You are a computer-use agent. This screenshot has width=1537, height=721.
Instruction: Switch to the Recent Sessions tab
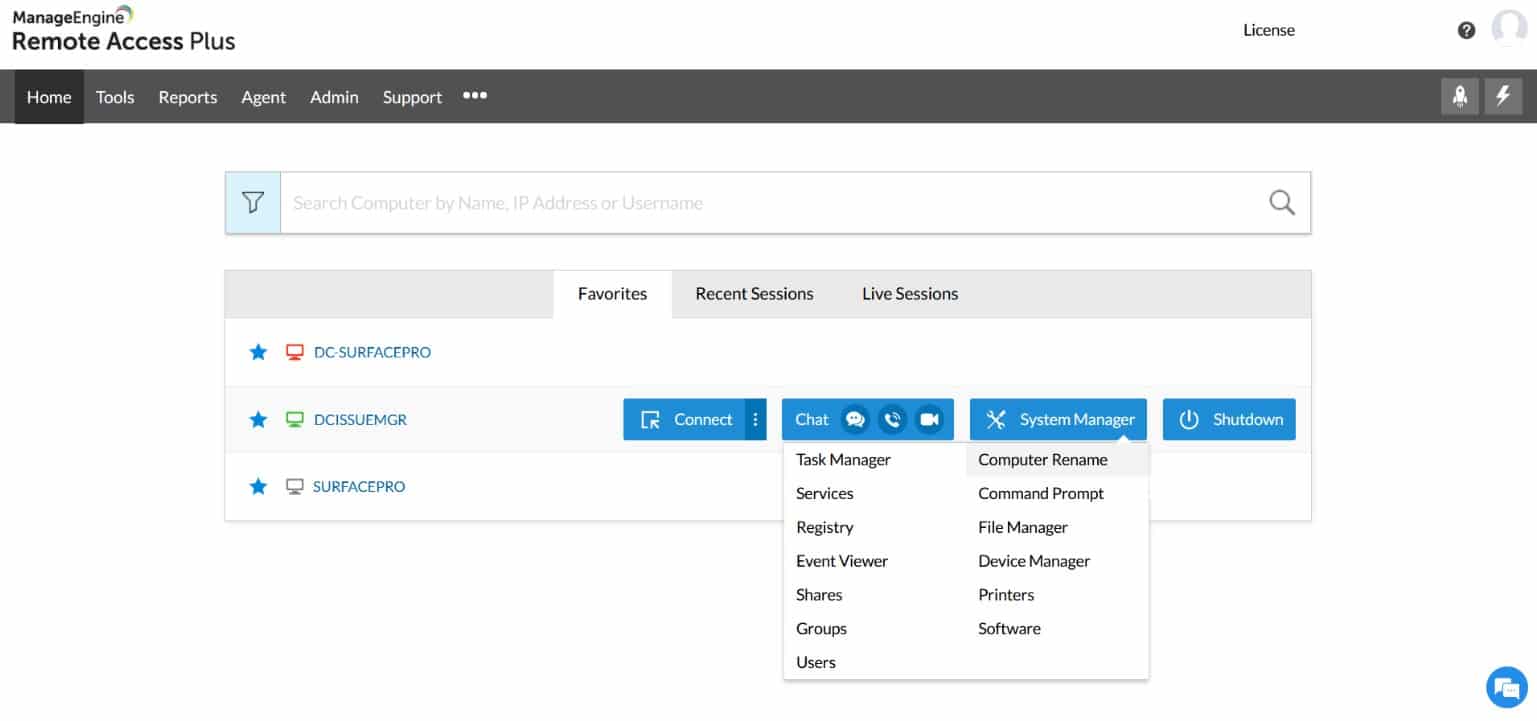(x=754, y=294)
